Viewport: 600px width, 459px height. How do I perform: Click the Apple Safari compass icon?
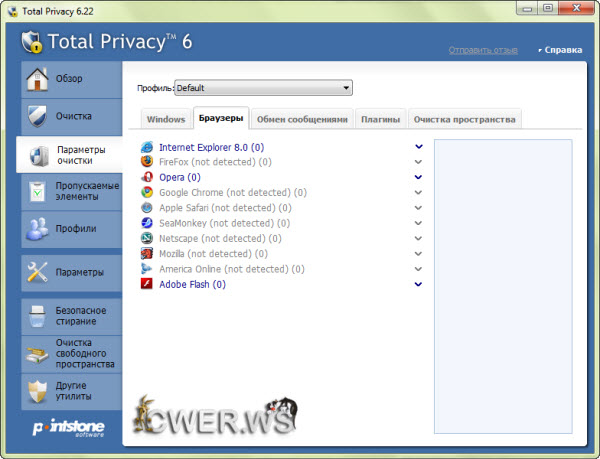coord(147,208)
